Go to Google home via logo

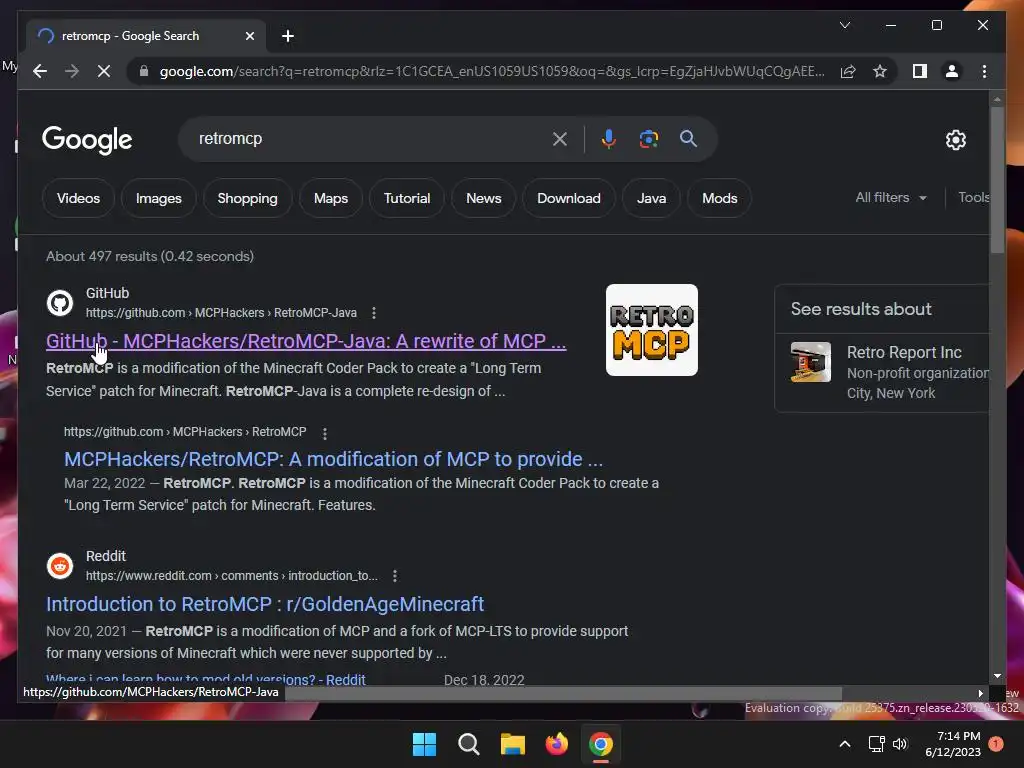click(87, 139)
